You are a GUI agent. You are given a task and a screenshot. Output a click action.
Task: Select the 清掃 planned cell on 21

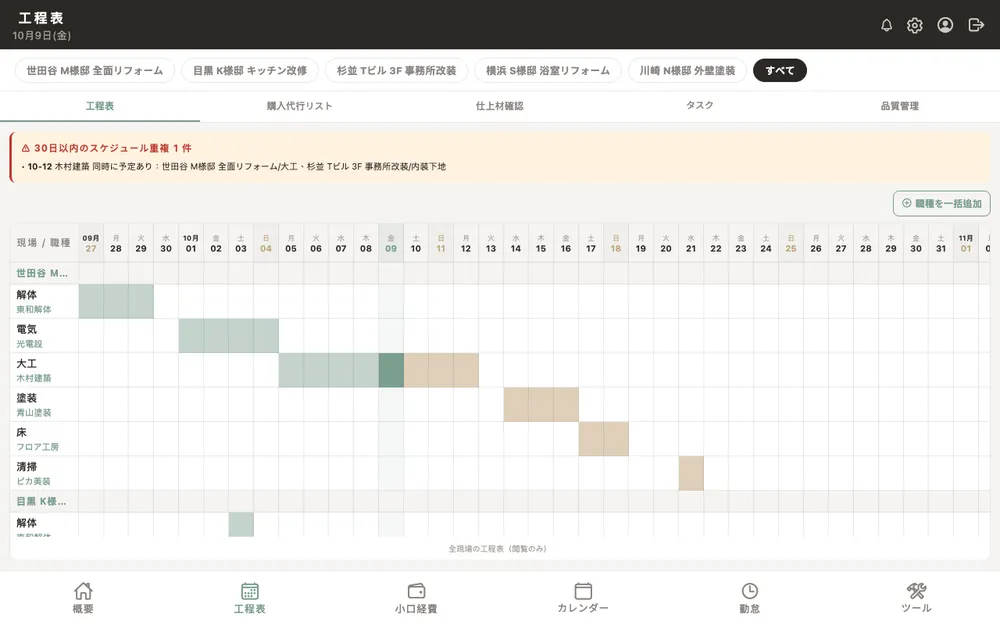[691, 473]
